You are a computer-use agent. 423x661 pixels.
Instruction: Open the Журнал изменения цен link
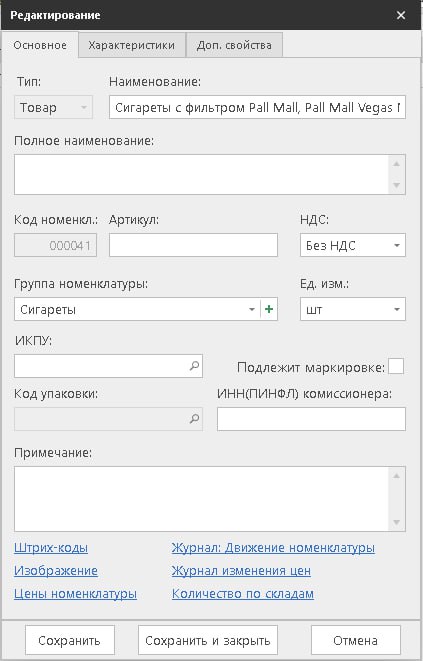click(241, 571)
